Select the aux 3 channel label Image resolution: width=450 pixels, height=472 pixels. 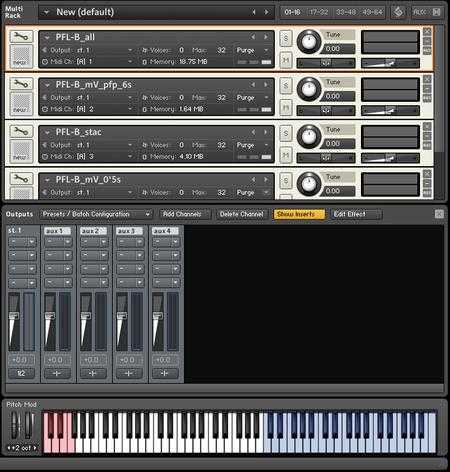129,231
